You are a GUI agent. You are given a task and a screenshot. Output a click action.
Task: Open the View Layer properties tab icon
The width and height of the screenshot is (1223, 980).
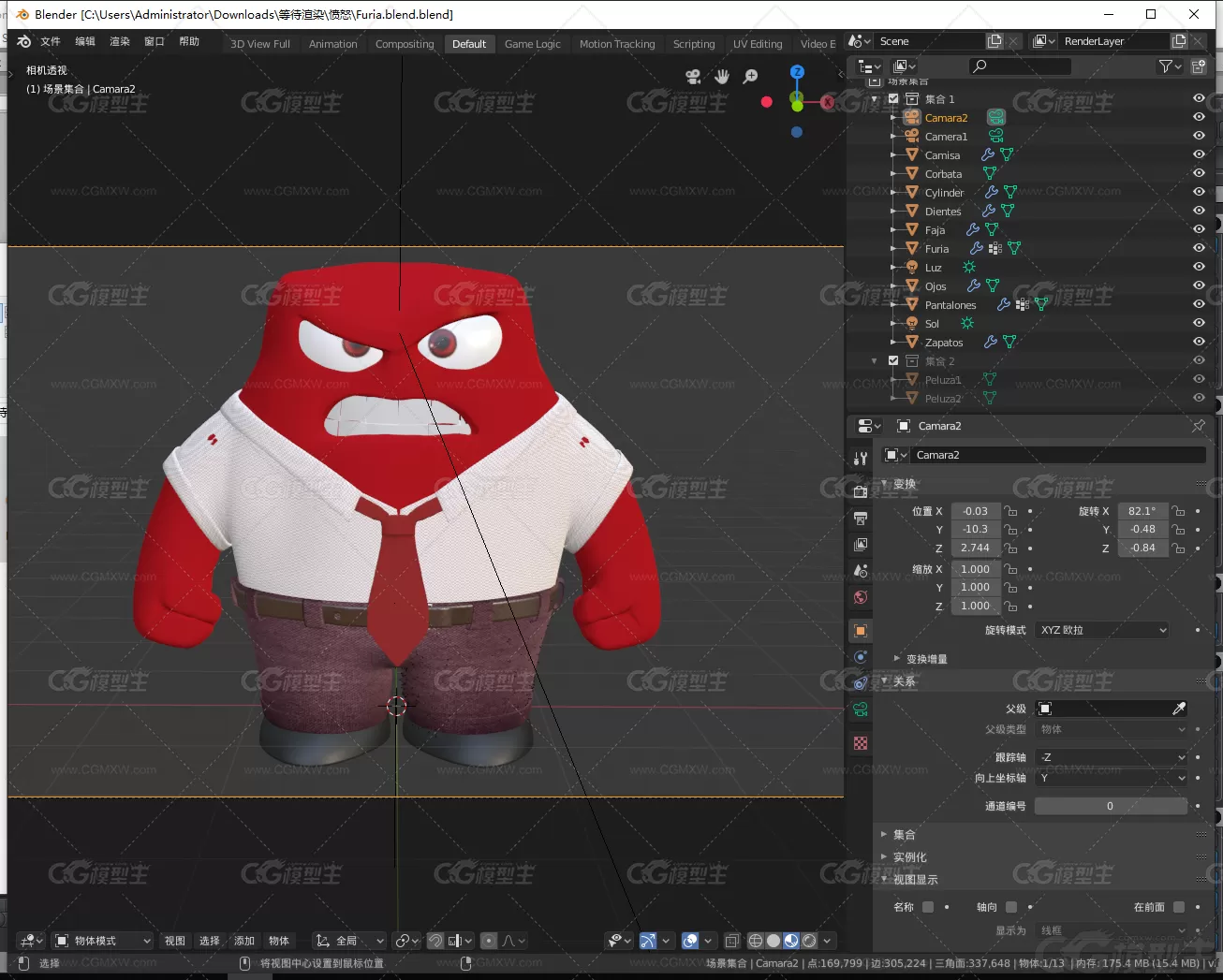(861, 544)
